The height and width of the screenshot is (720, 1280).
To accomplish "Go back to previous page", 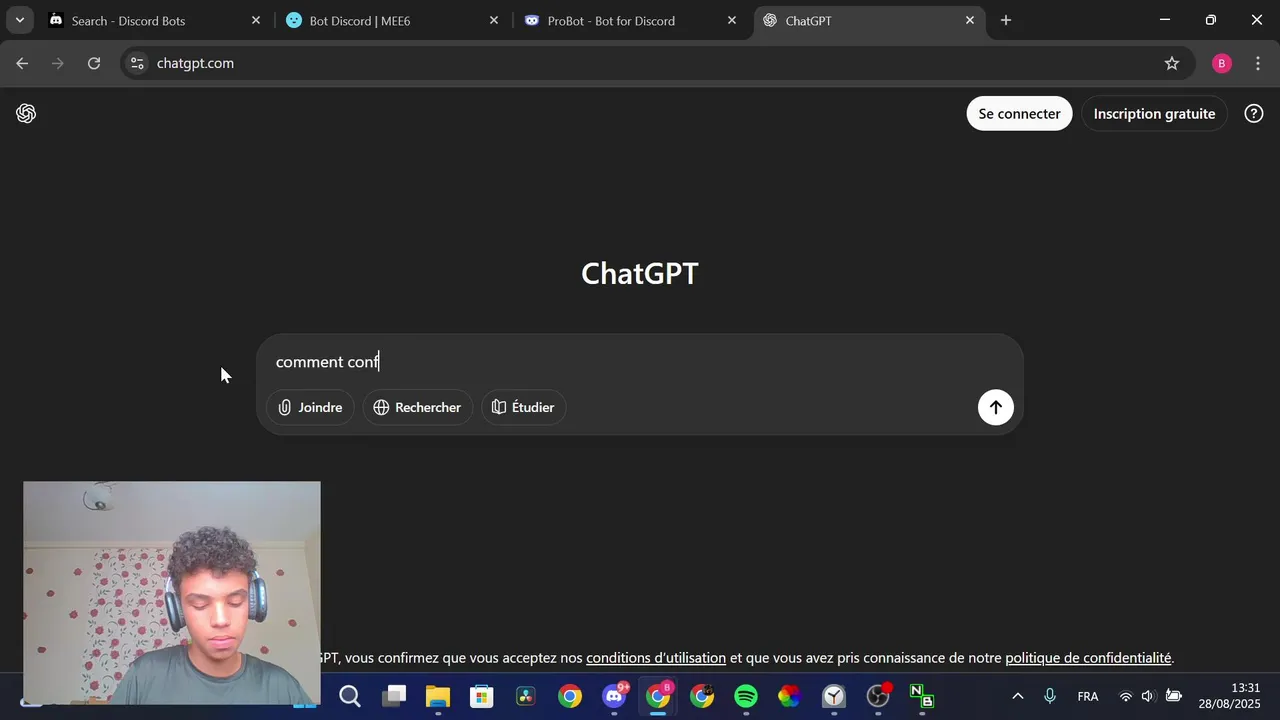I will click(22, 63).
